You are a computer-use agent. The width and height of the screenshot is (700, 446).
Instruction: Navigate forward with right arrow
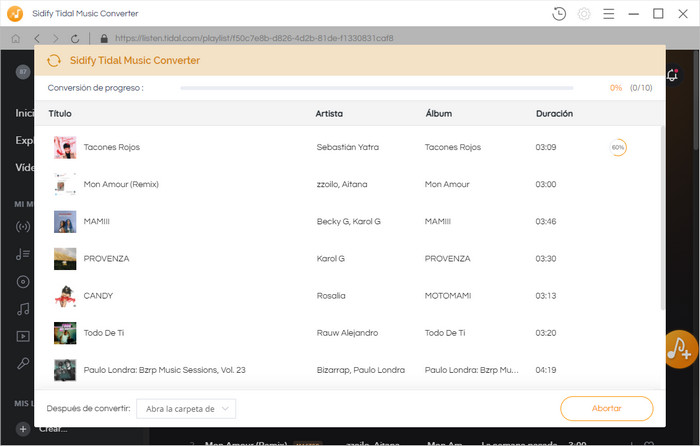click(55, 39)
